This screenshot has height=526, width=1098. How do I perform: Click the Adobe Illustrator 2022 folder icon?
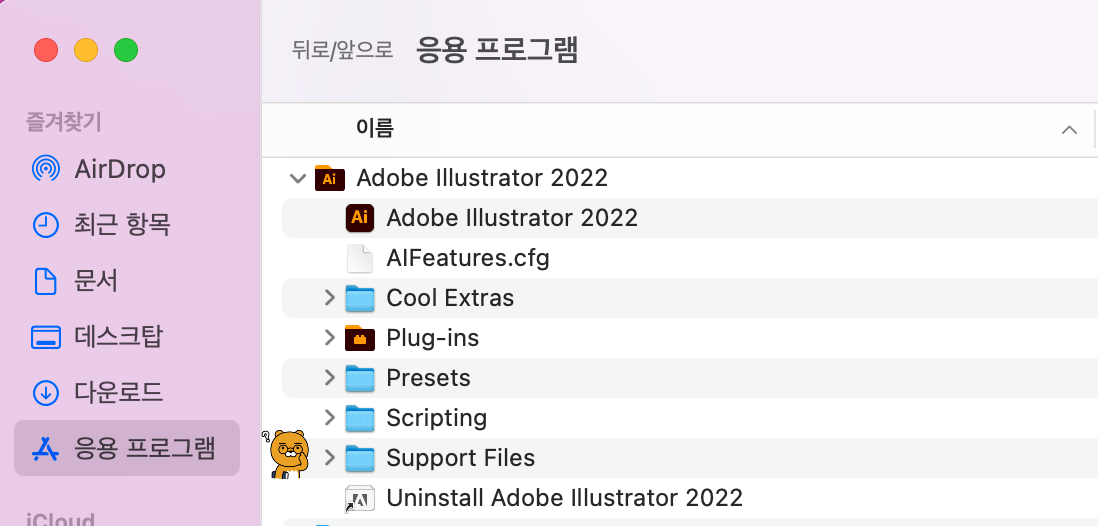click(x=330, y=178)
